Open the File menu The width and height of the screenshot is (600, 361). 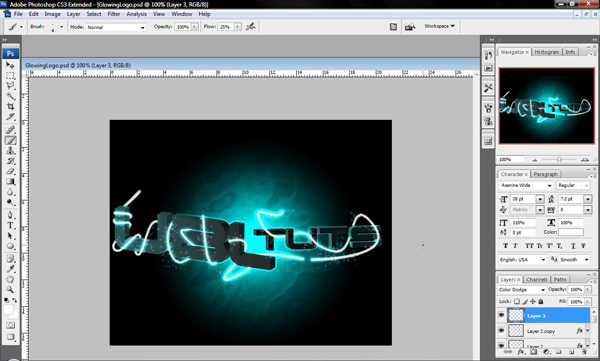click(x=18, y=14)
